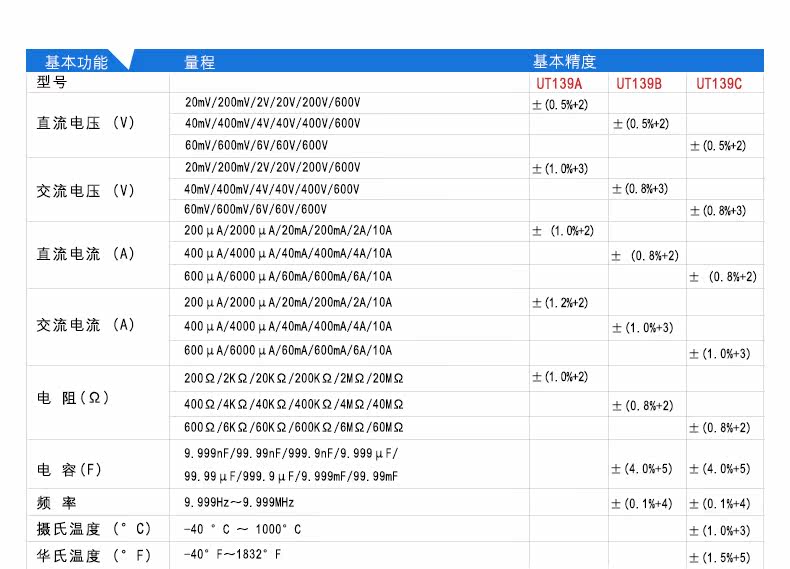Click resistance range 200Ω/2KΩ/20KΩ/200KΩ/2MΩ/20MΩ
790x569 pixels.
(293, 378)
